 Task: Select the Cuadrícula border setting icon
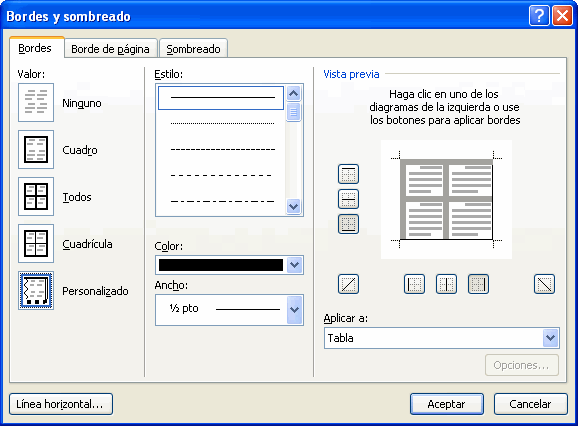pyautogui.click(x=36, y=243)
